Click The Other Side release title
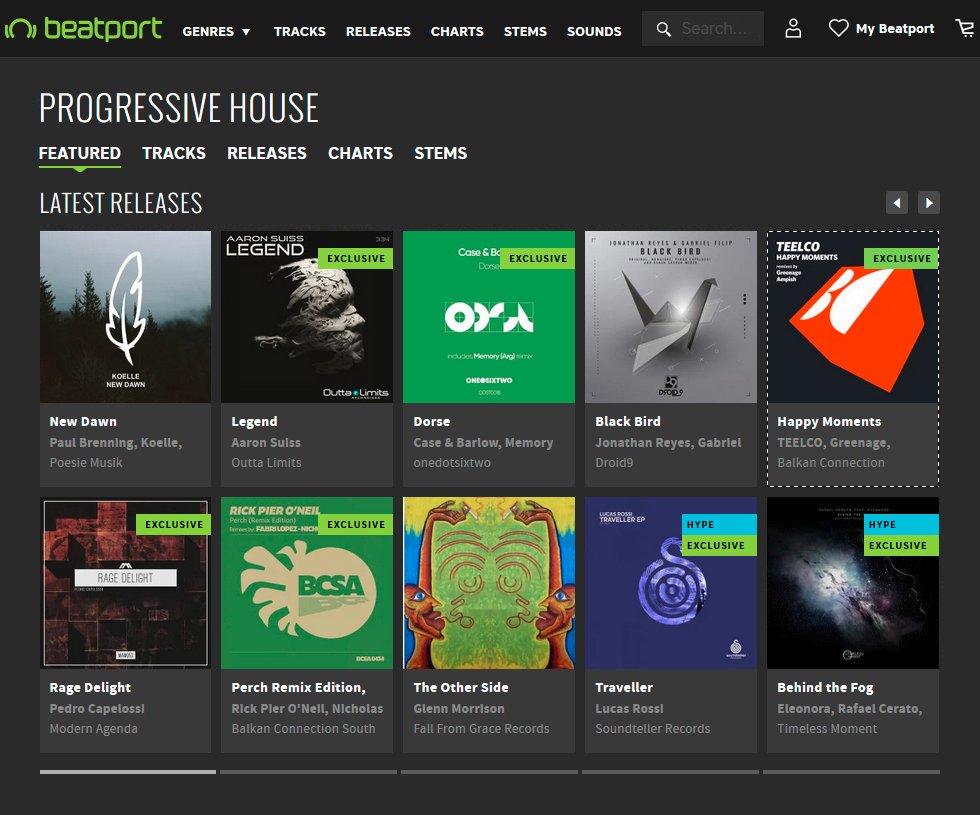Screen dimensions: 980x815 coord(461,688)
